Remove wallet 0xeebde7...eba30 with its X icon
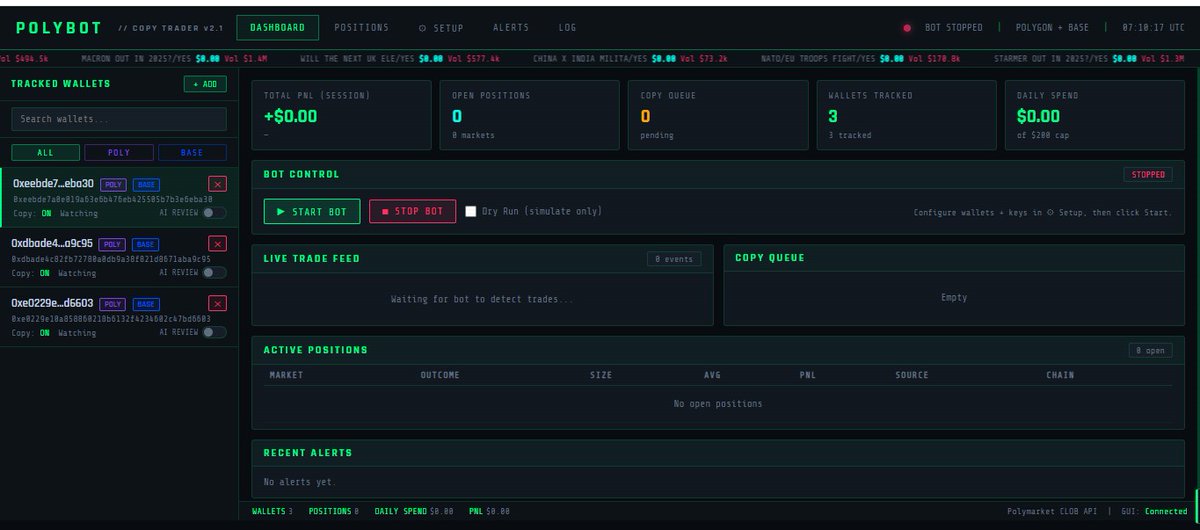Screen dimensions: 1200x530 coord(217,184)
